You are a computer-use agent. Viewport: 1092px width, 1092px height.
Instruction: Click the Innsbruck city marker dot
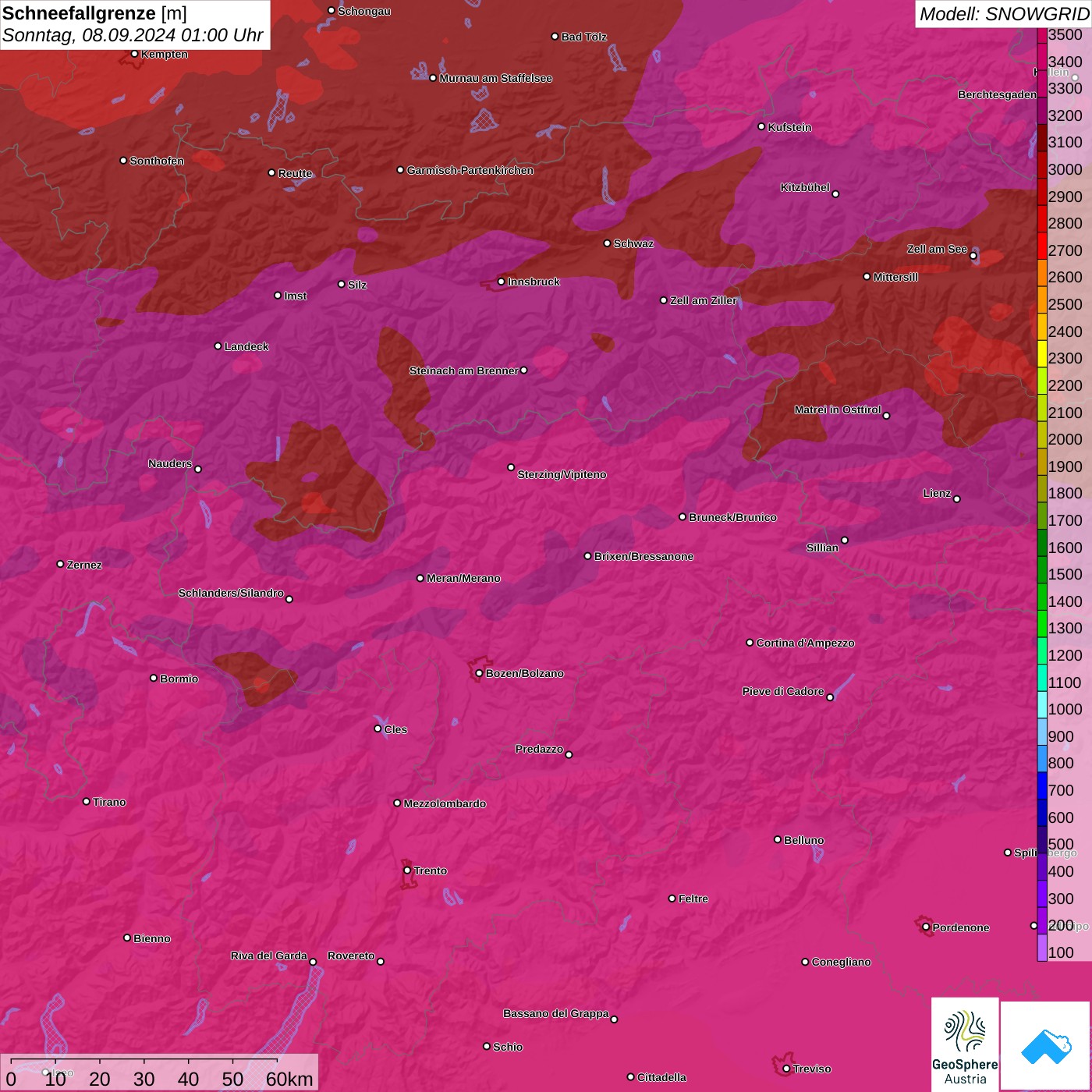(x=502, y=282)
